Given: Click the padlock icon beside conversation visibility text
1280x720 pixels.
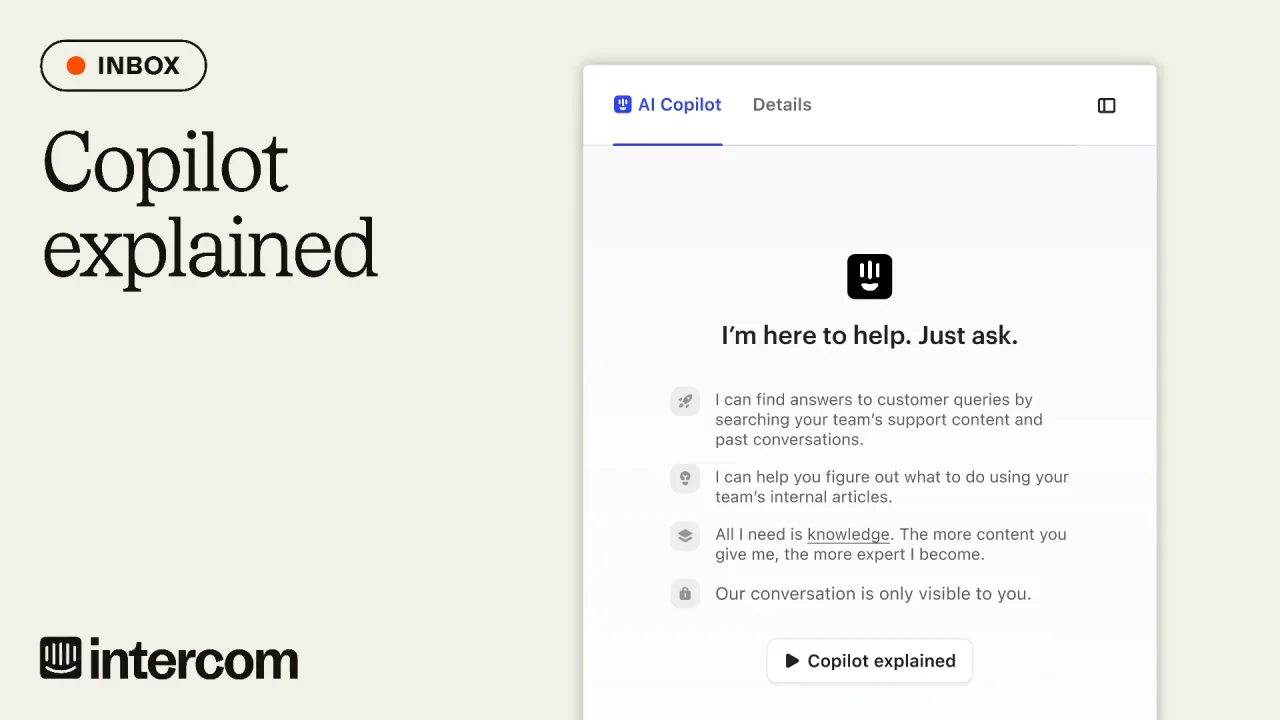Looking at the screenshot, I should [x=685, y=594].
